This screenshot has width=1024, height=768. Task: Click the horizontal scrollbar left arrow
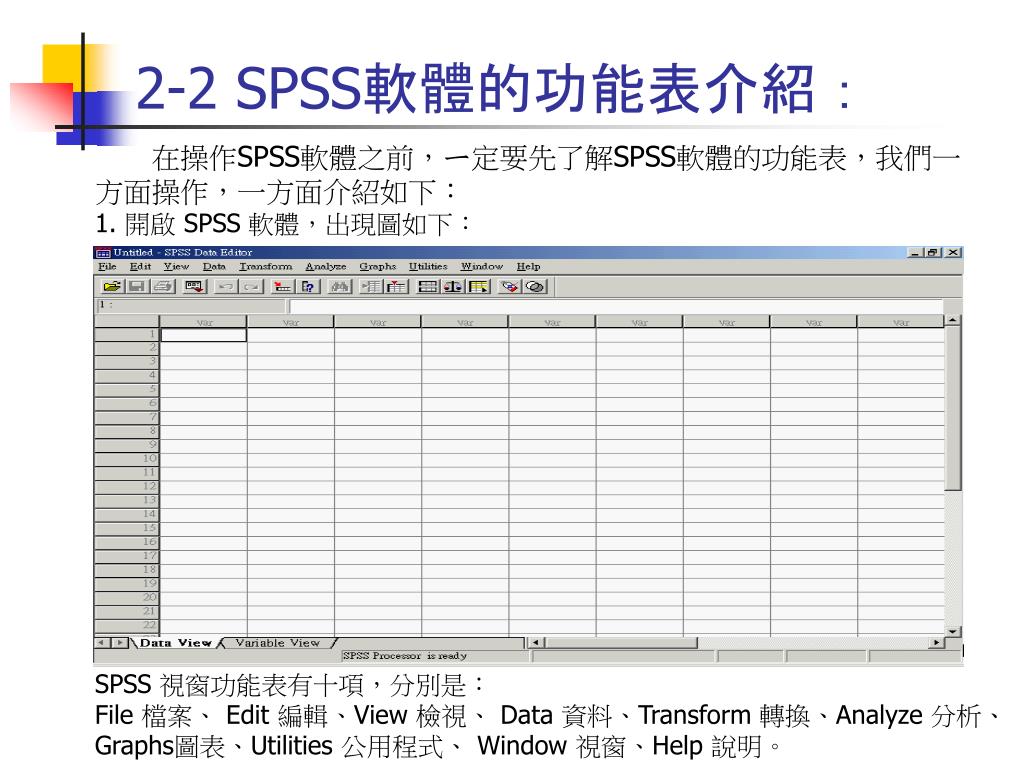tap(536, 643)
